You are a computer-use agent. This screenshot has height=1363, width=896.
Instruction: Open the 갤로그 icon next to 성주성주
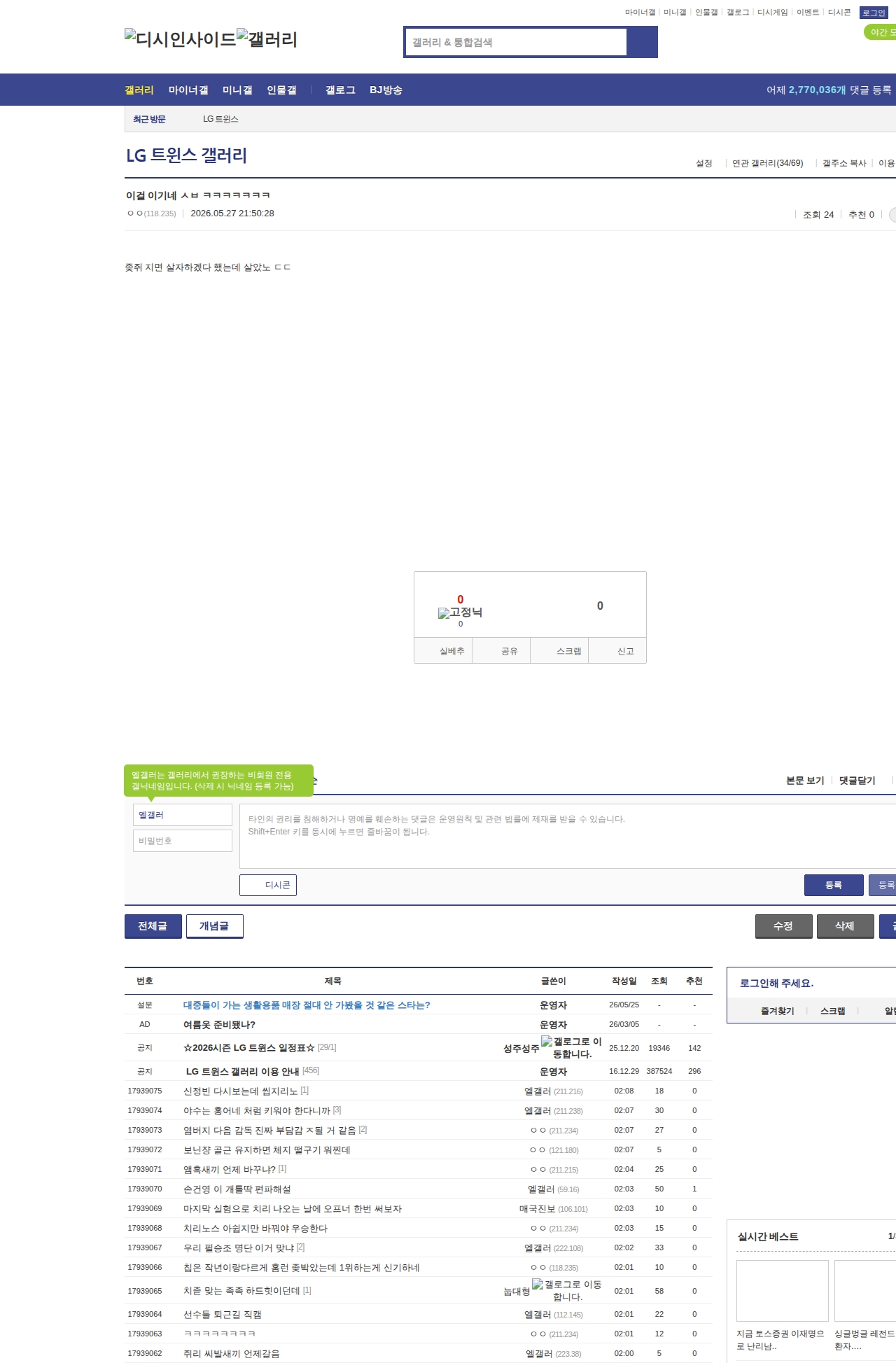[571, 1047]
